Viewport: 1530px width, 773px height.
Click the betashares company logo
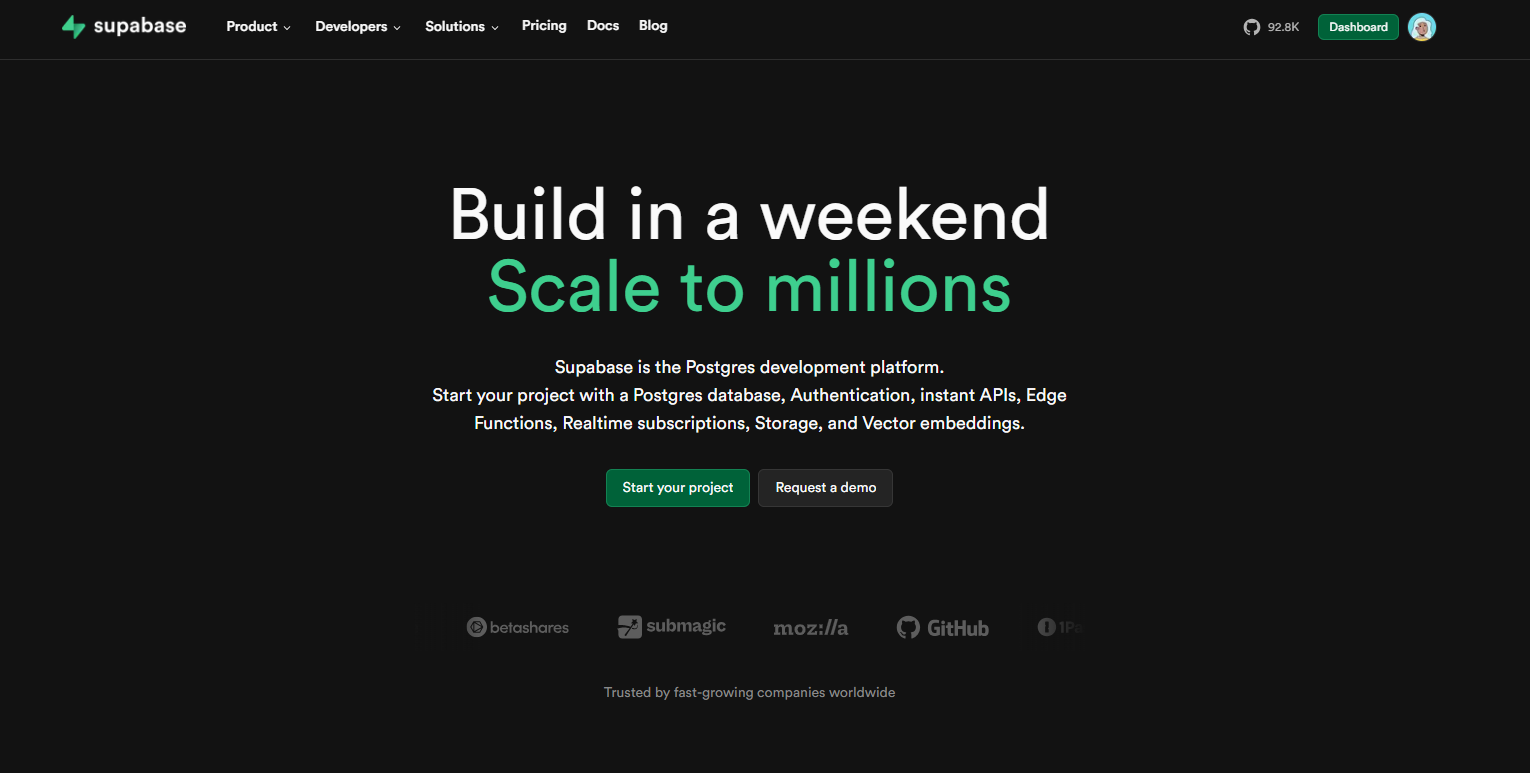pos(518,628)
